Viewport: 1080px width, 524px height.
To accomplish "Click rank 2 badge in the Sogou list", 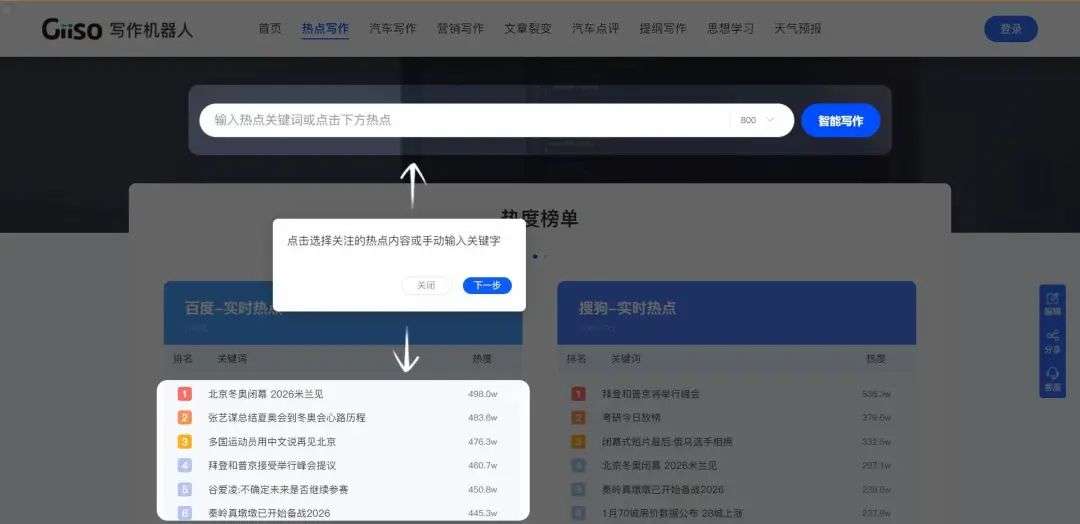I will click(579, 417).
